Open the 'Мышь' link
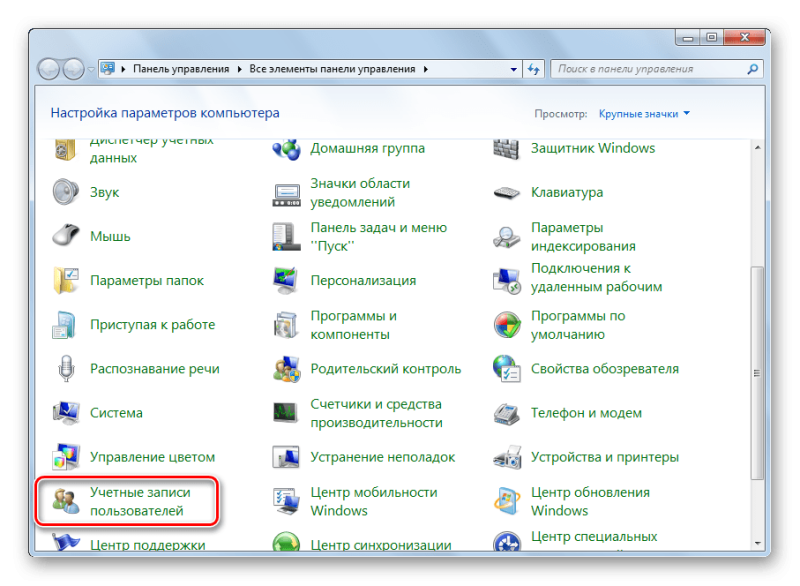 tap(110, 236)
